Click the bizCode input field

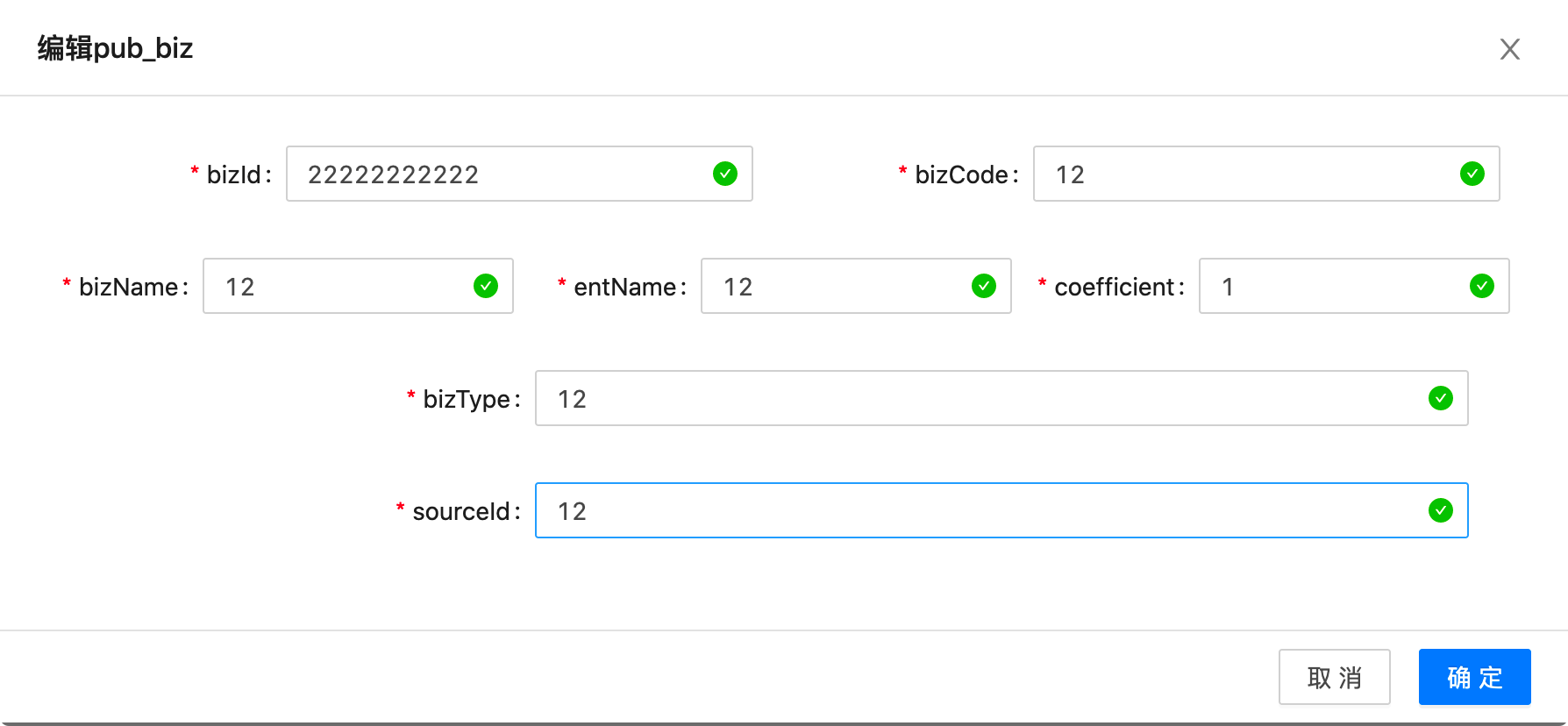tap(1266, 174)
